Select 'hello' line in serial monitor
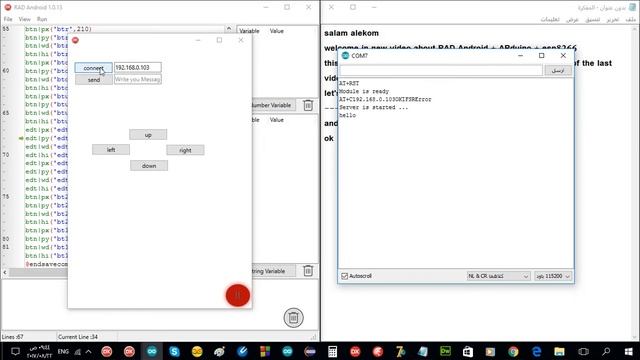 point(347,116)
